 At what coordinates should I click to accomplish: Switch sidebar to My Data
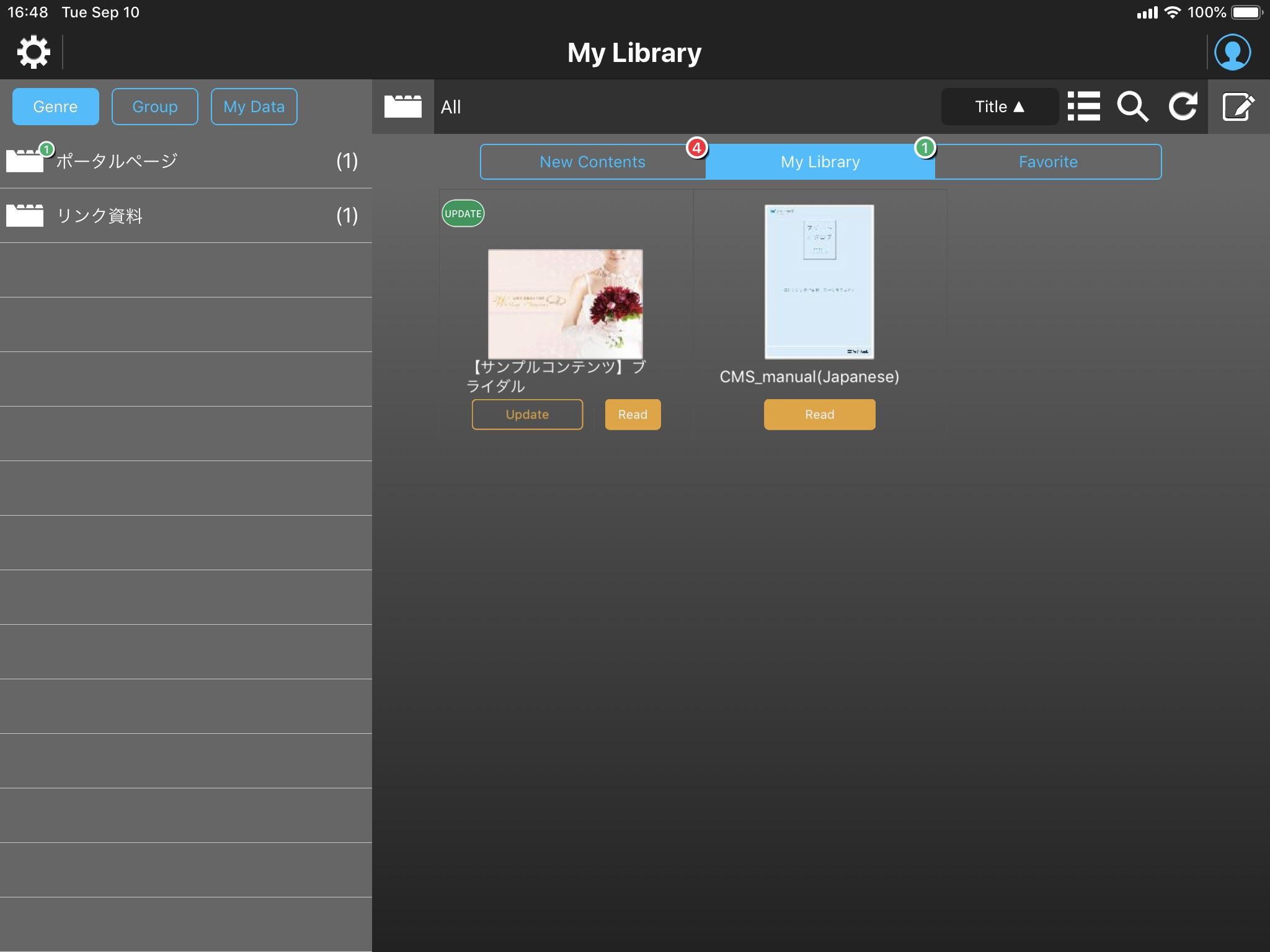pos(254,107)
